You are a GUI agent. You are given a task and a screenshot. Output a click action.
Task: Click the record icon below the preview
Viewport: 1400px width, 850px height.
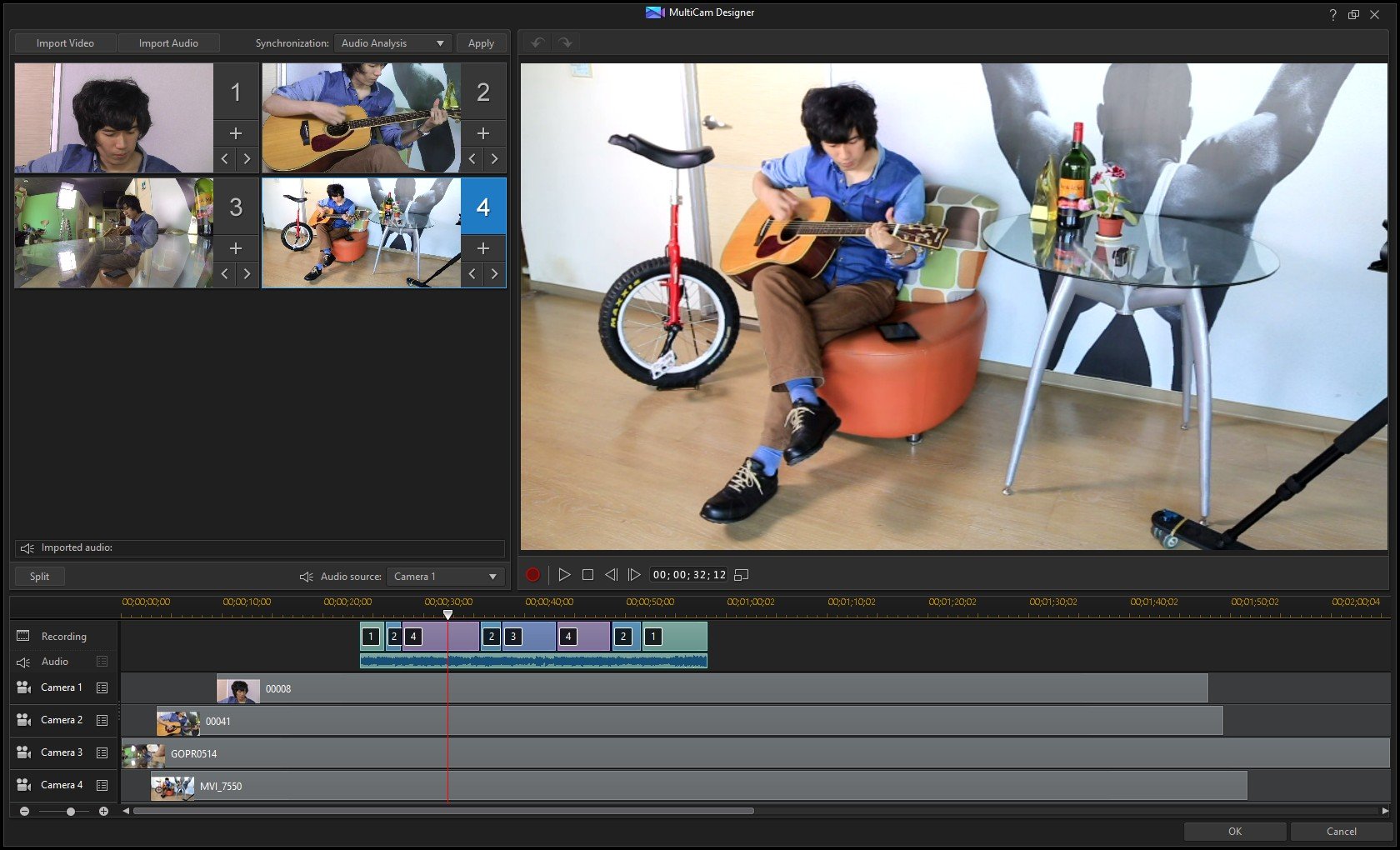[532, 574]
